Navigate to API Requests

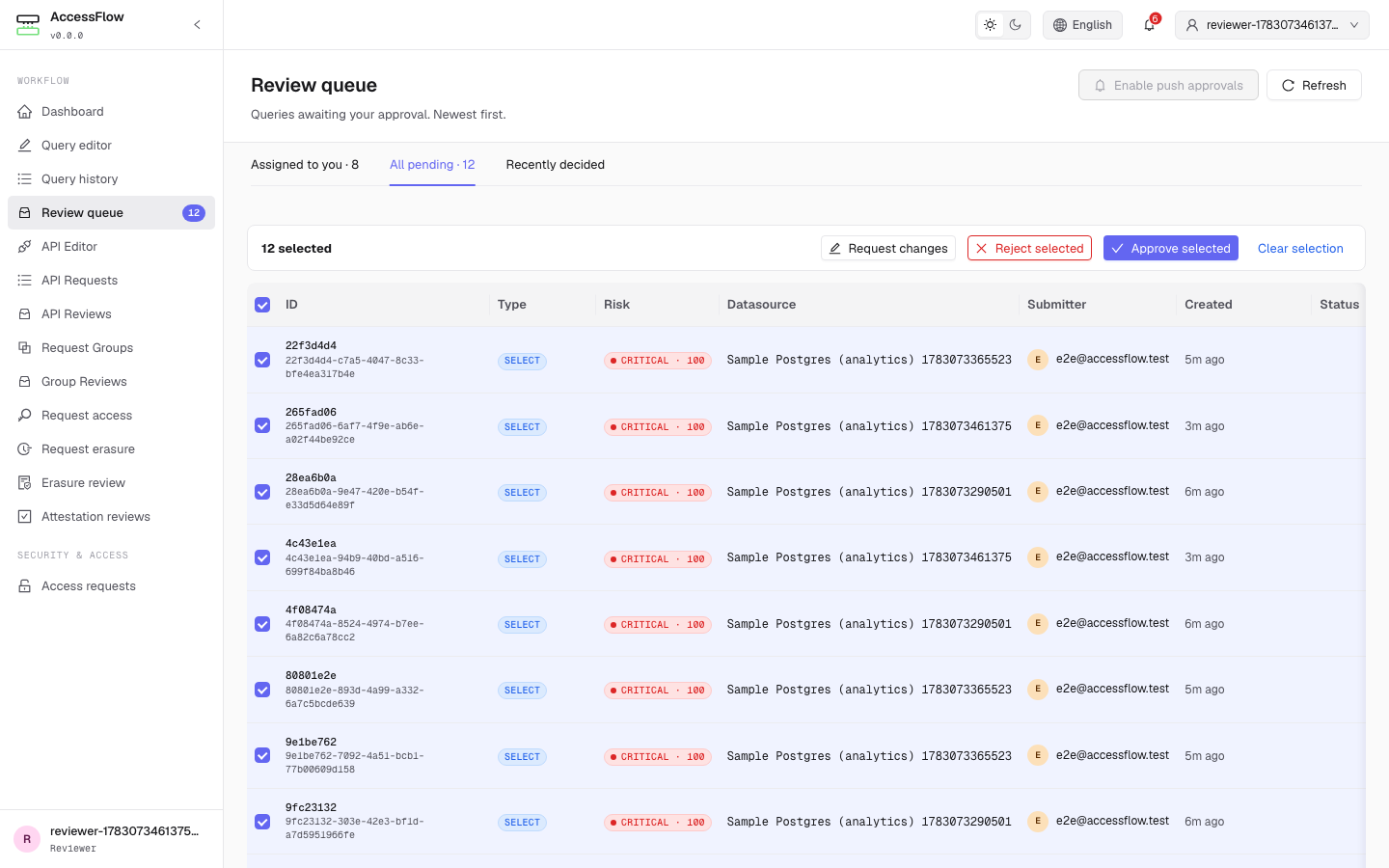[111, 281]
